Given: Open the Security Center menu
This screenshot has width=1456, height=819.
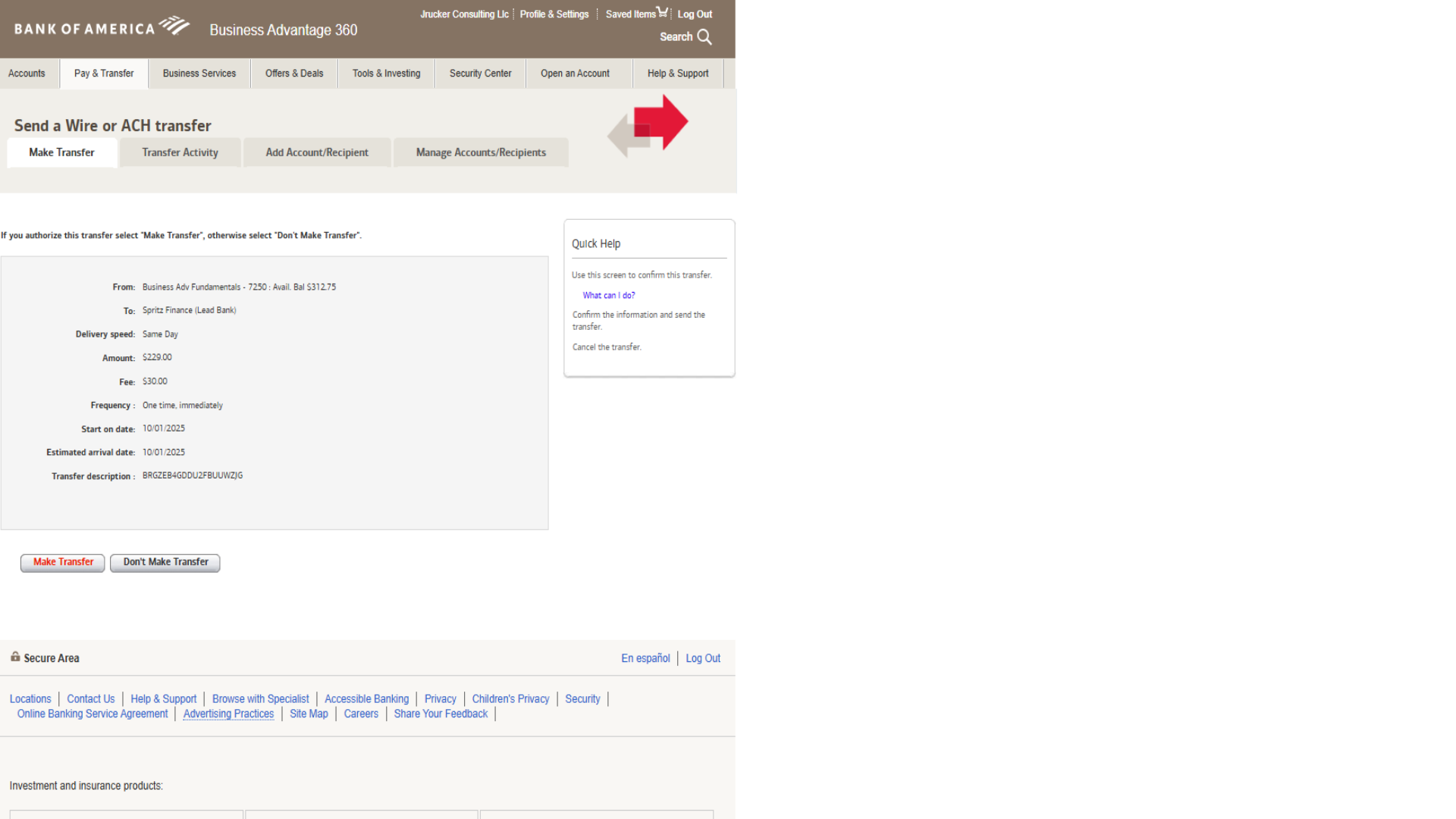Looking at the screenshot, I should [x=480, y=74].
